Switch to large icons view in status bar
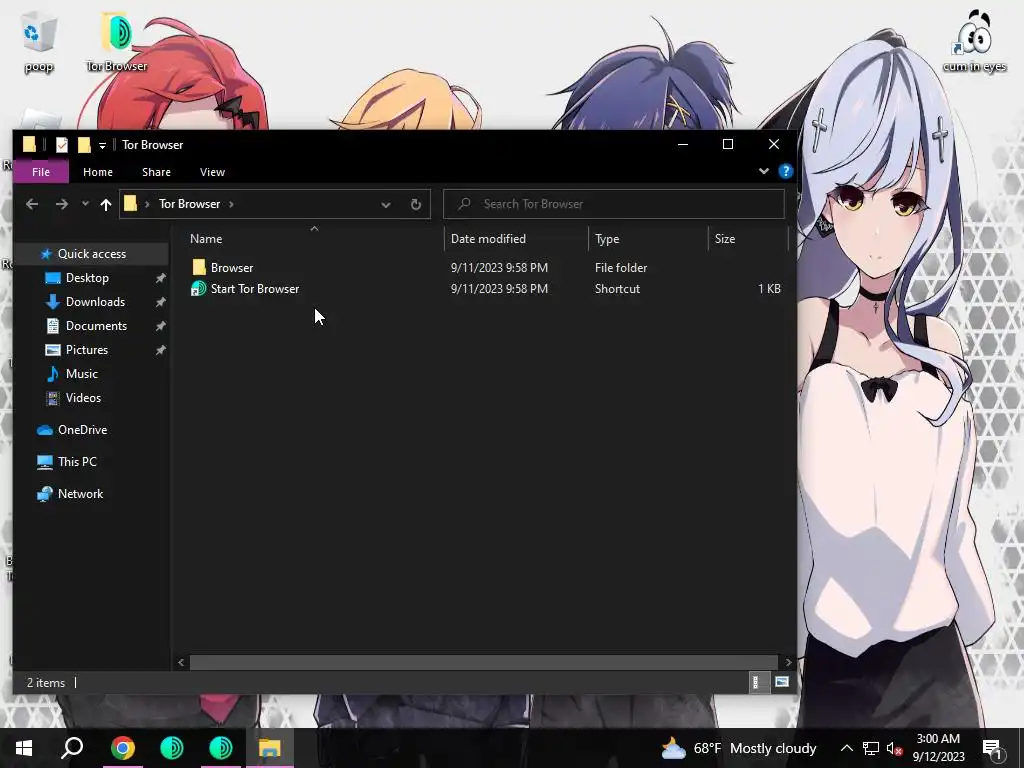 tap(782, 682)
